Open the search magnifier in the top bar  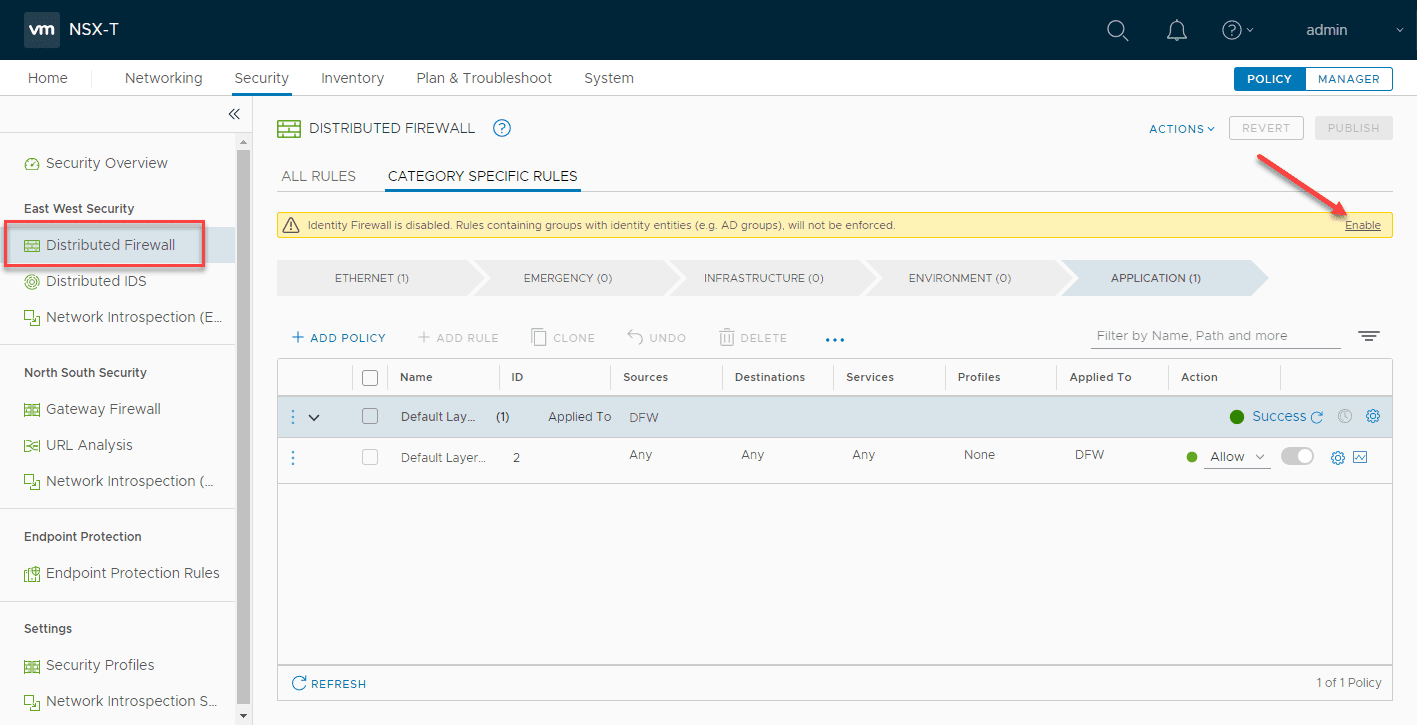pyautogui.click(x=1117, y=30)
